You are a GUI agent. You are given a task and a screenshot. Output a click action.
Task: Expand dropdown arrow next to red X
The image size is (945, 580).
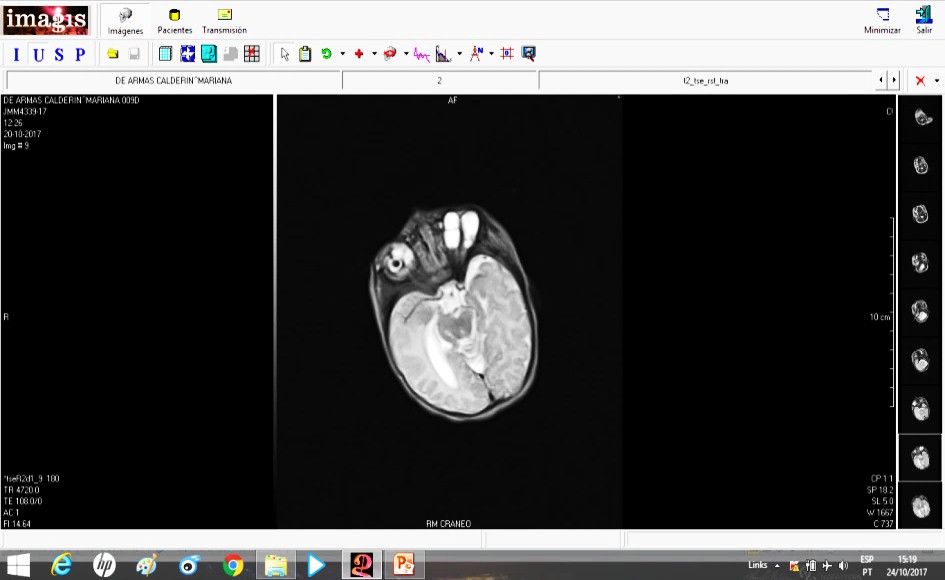[936, 80]
